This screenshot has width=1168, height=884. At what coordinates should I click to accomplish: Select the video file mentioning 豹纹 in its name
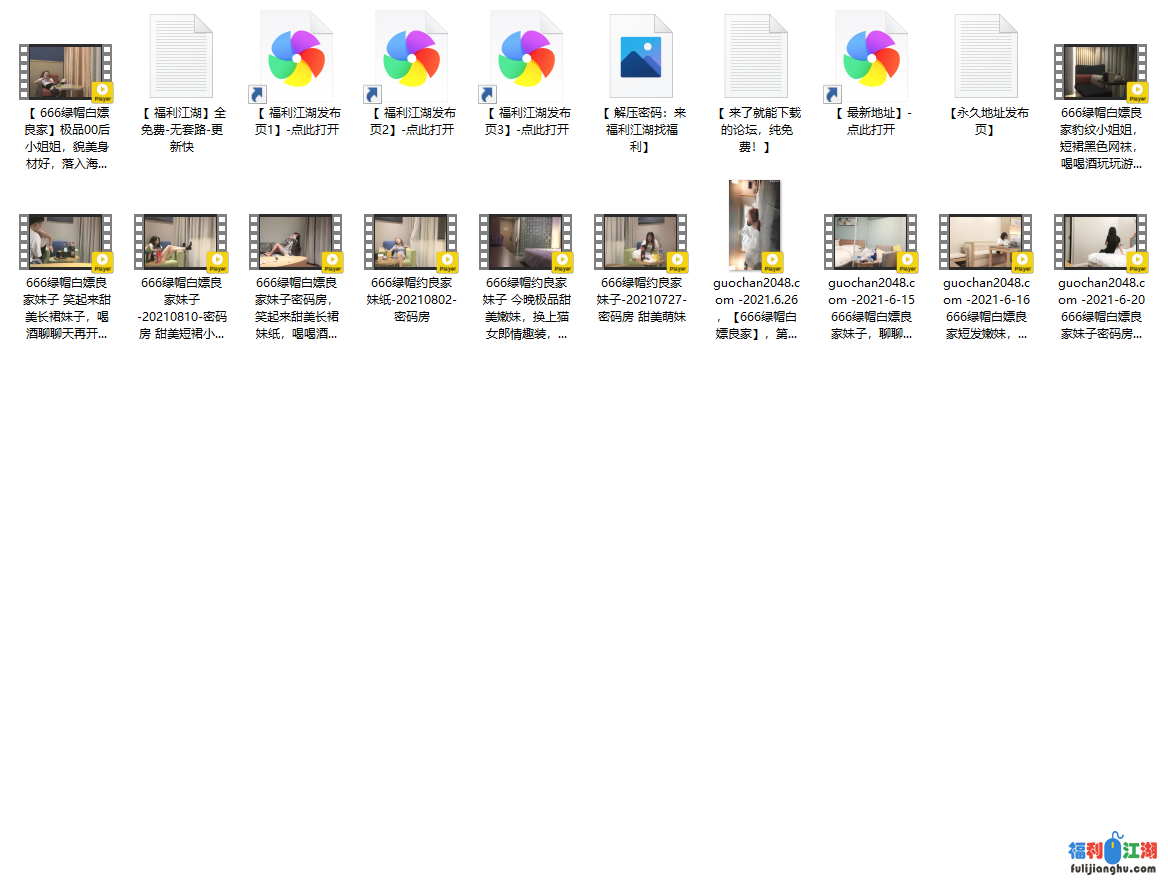click(1100, 72)
